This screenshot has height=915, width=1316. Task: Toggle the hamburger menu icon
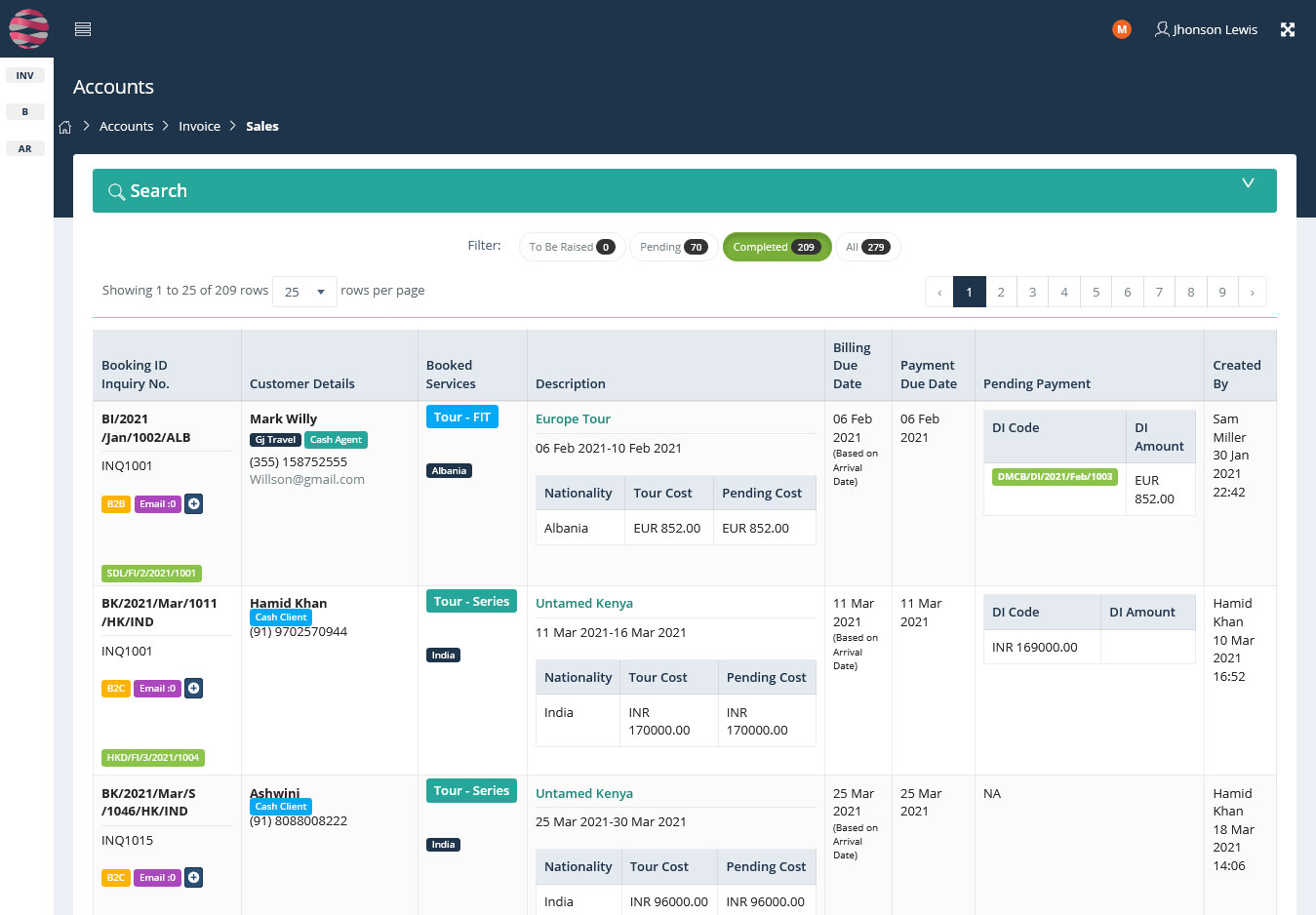[x=83, y=29]
